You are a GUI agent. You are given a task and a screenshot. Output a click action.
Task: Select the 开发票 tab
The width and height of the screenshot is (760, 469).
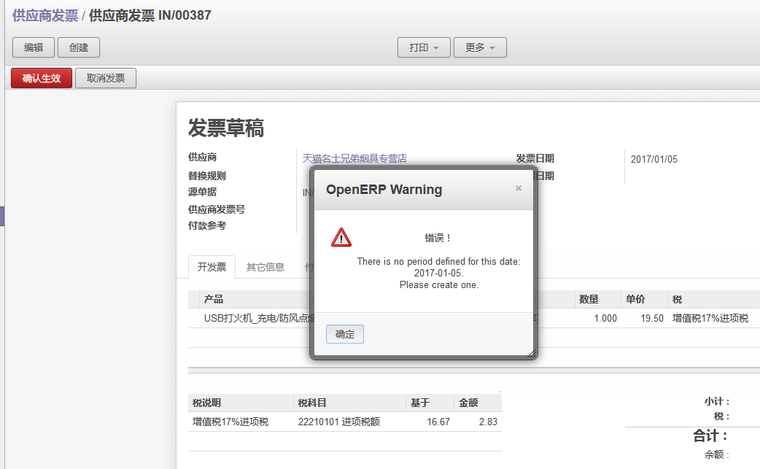212,267
